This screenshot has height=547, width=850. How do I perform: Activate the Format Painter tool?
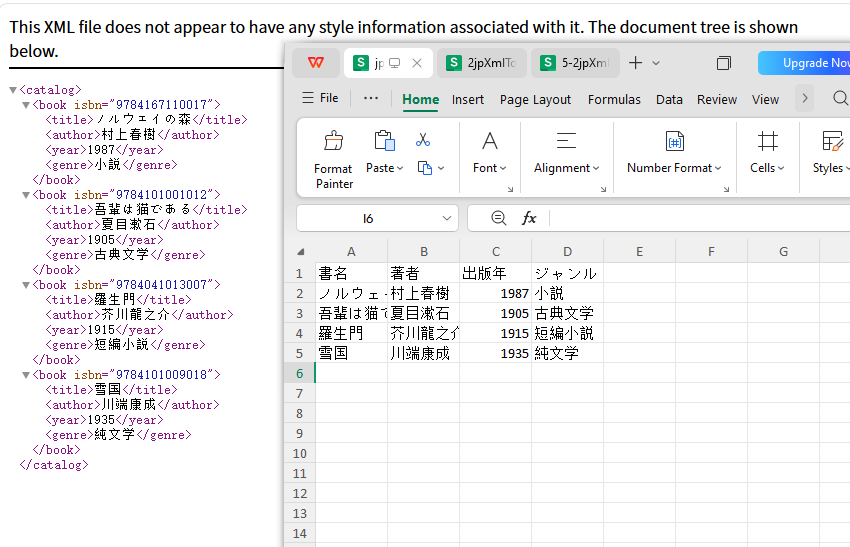[334, 160]
